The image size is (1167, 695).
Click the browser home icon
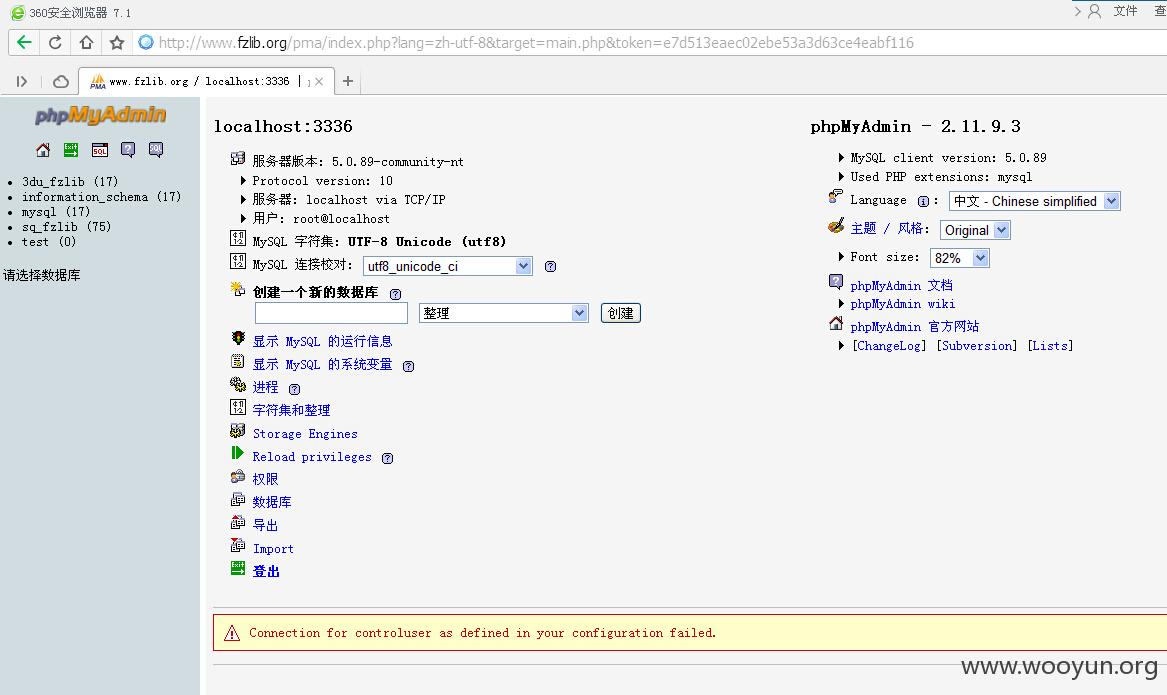[86, 42]
